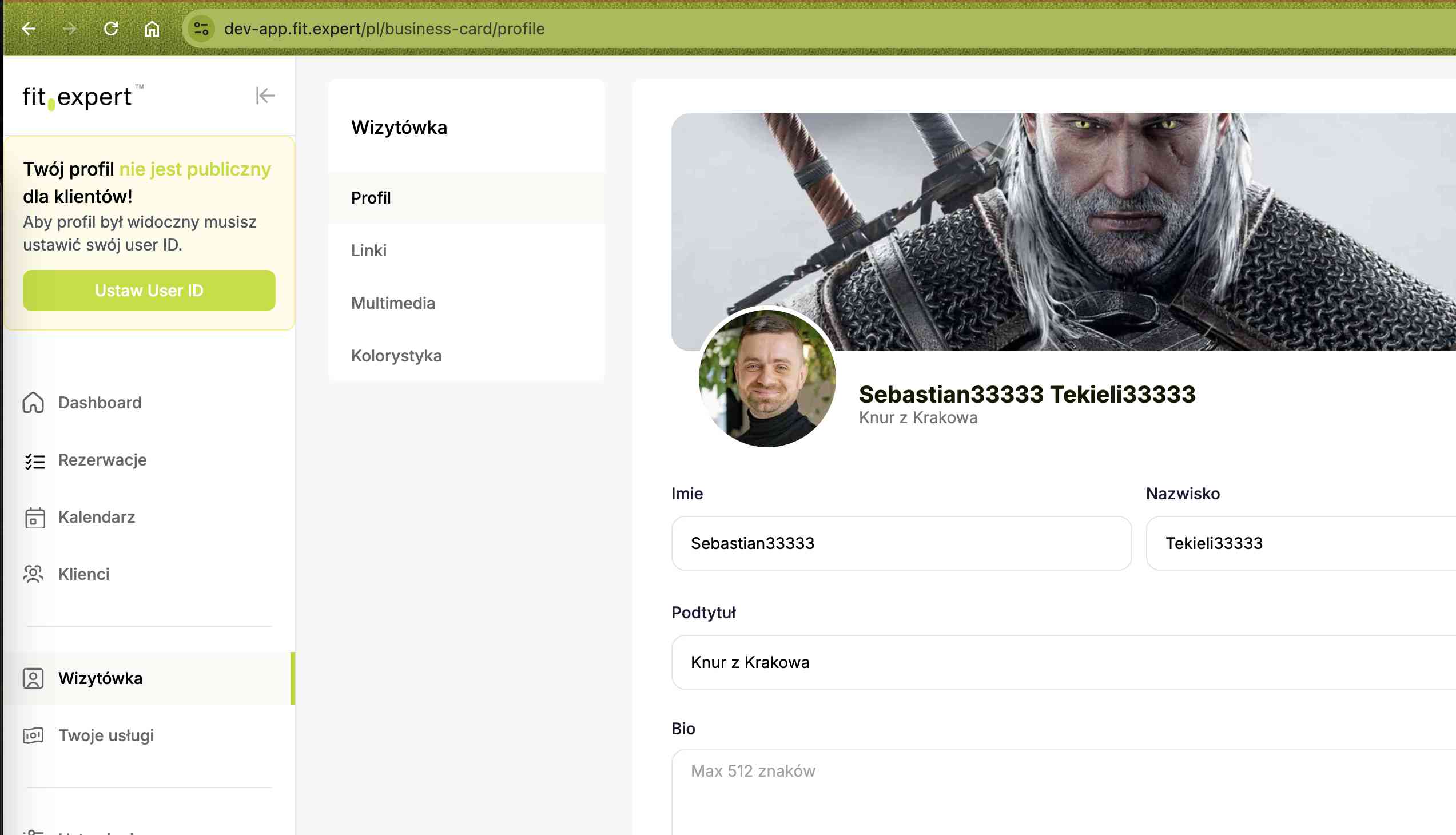Switch to the Multimedia section
Image resolution: width=1456 pixels, height=835 pixels.
(393, 303)
